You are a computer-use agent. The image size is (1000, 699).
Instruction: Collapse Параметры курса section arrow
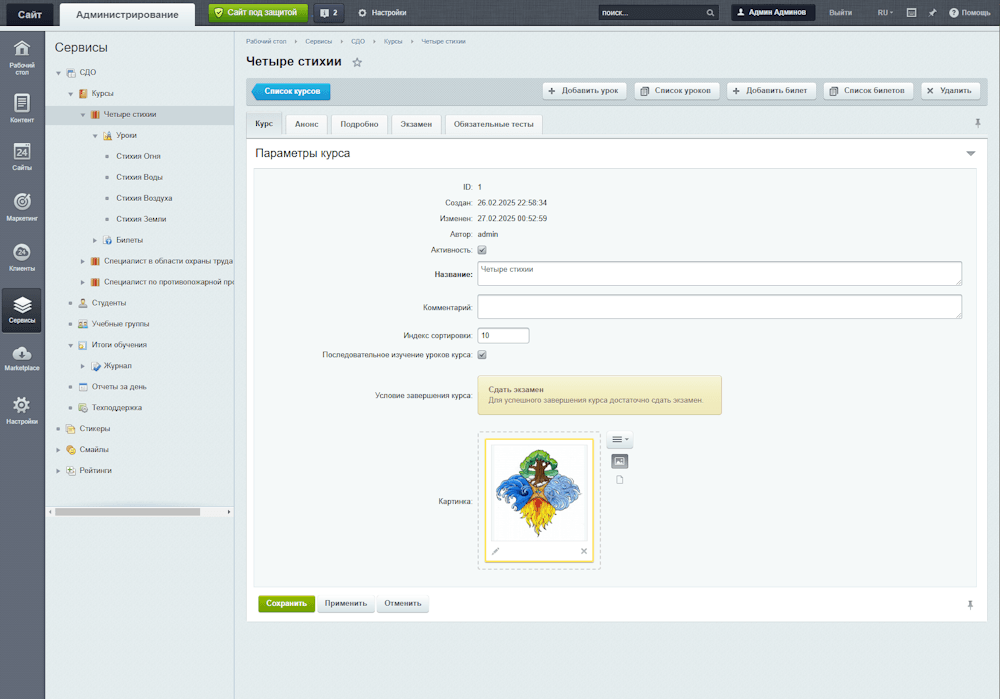(971, 153)
